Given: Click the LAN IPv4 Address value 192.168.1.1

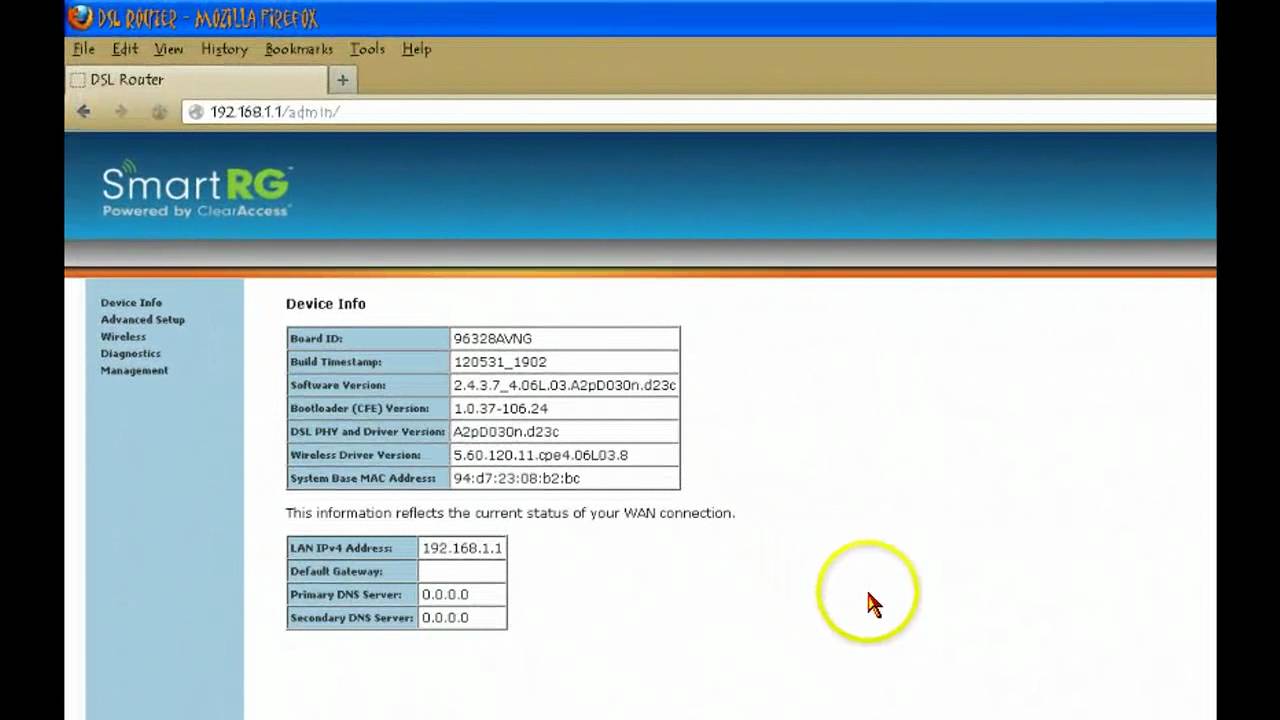Looking at the screenshot, I should pyautogui.click(x=462, y=548).
